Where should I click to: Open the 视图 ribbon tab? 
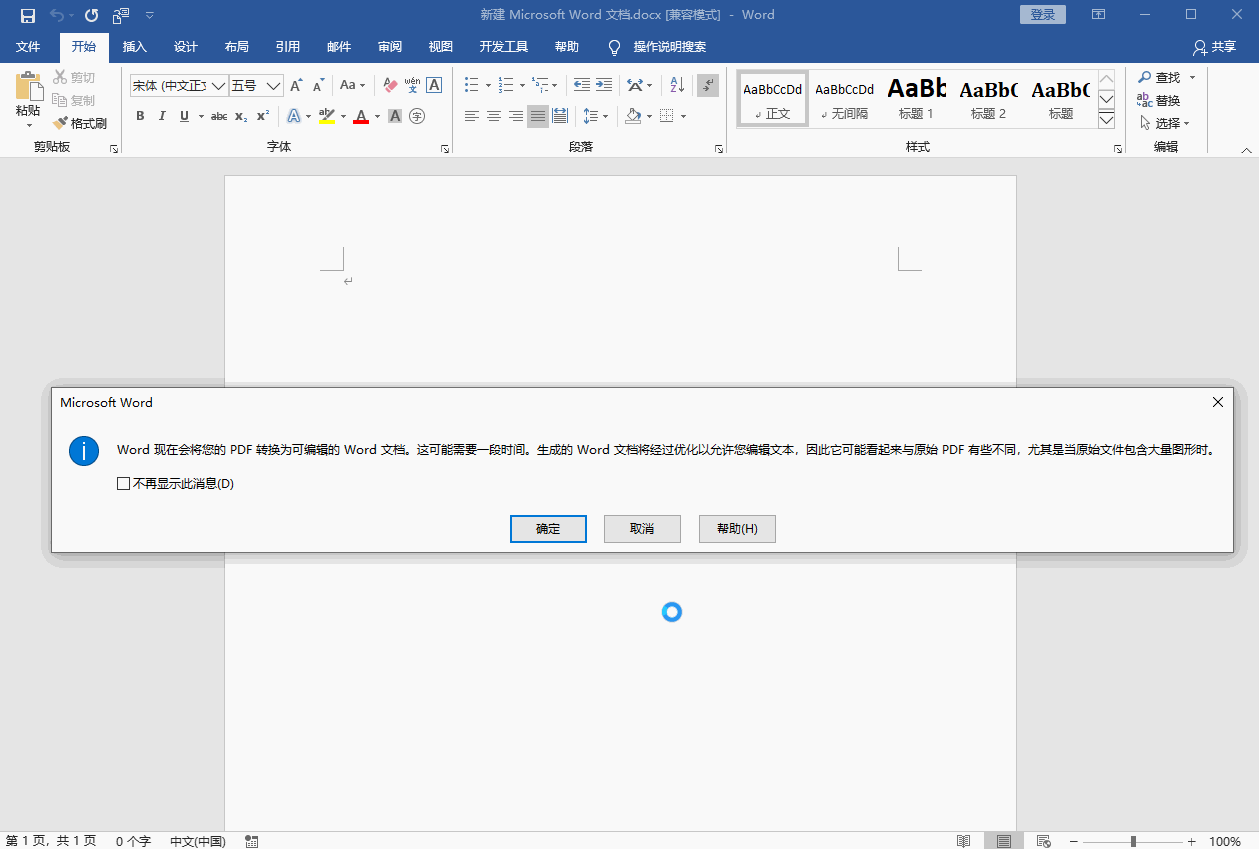pyautogui.click(x=440, y=46)
